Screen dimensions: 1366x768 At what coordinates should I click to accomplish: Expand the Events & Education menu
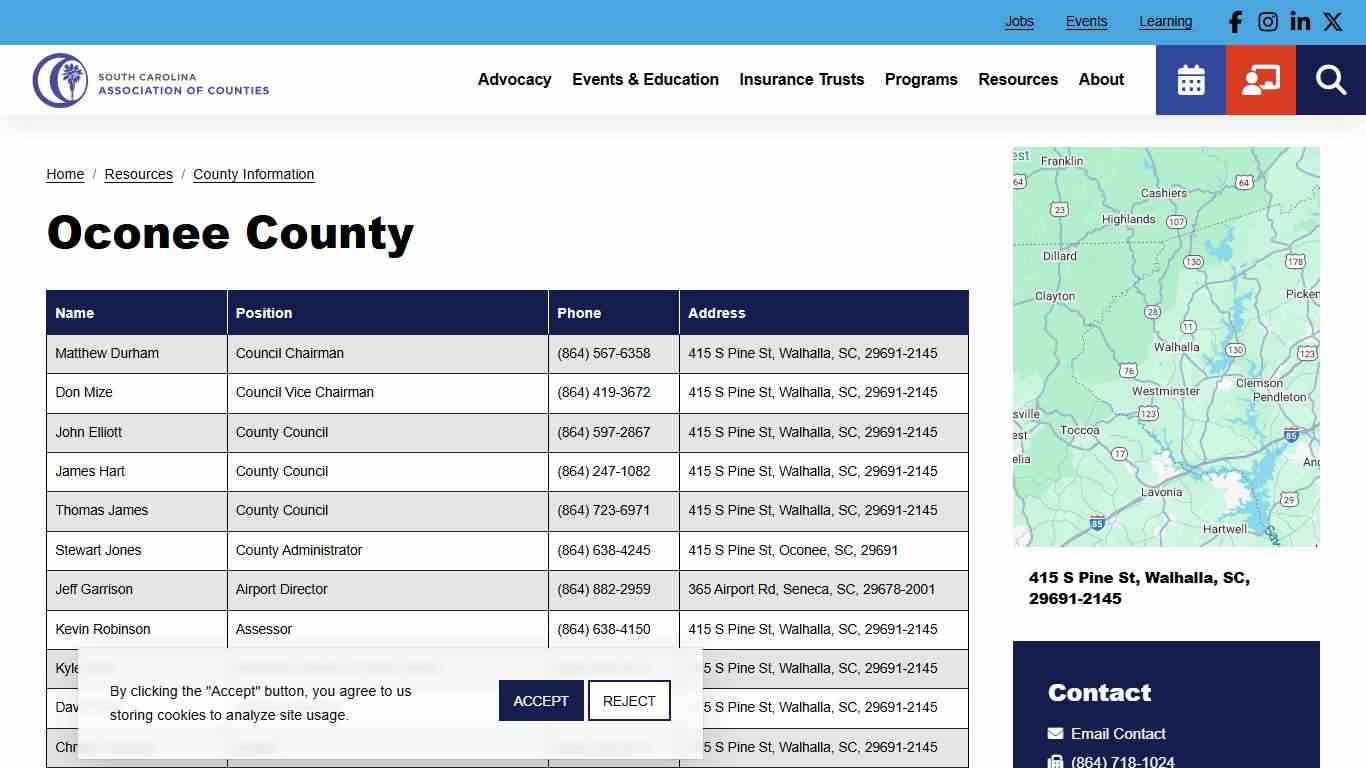tap(645, 80)
